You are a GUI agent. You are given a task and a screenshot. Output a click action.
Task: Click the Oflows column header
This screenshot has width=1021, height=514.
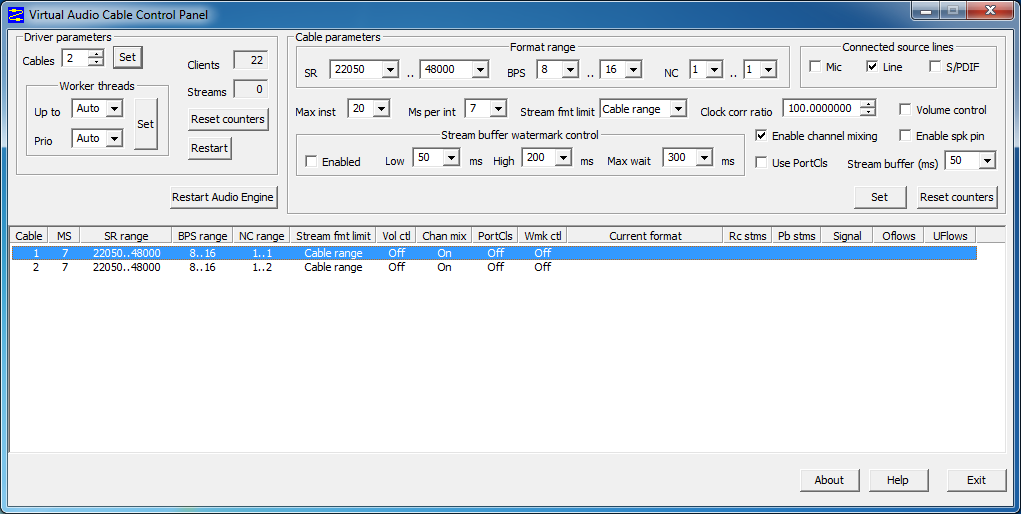[x=899, y=236]
